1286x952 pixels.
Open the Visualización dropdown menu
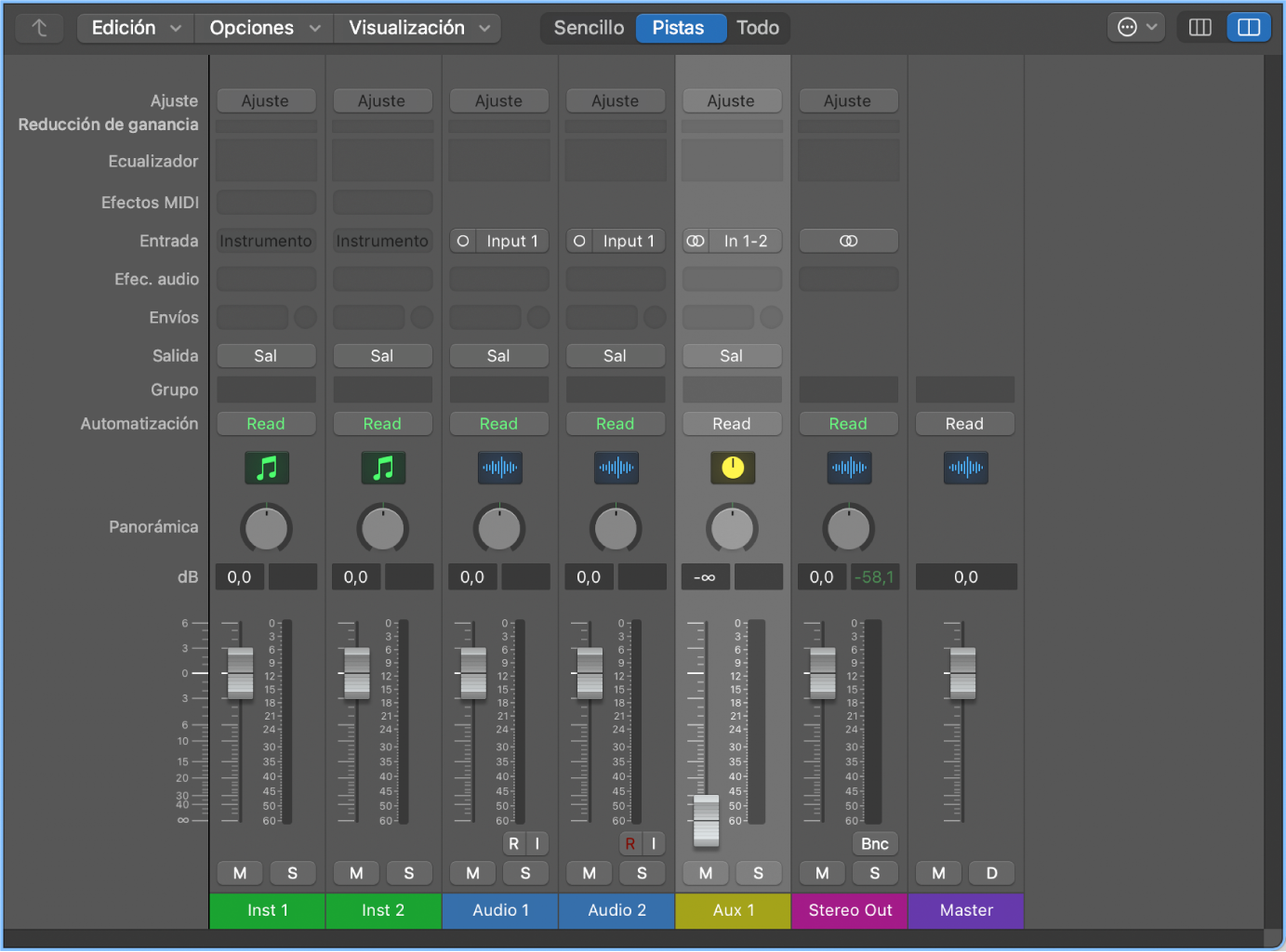click(x=418, y=28)
